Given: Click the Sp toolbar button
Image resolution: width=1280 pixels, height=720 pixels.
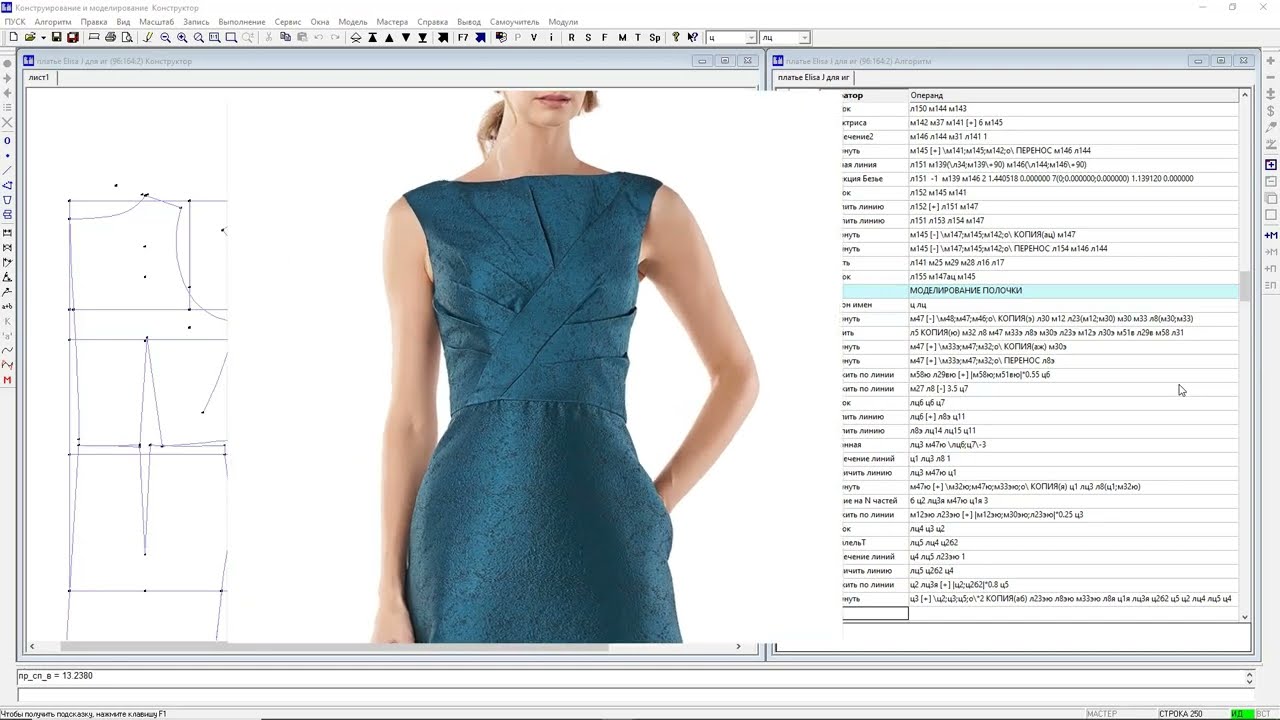Looking at the screenshot, I should tap(655, 38).
